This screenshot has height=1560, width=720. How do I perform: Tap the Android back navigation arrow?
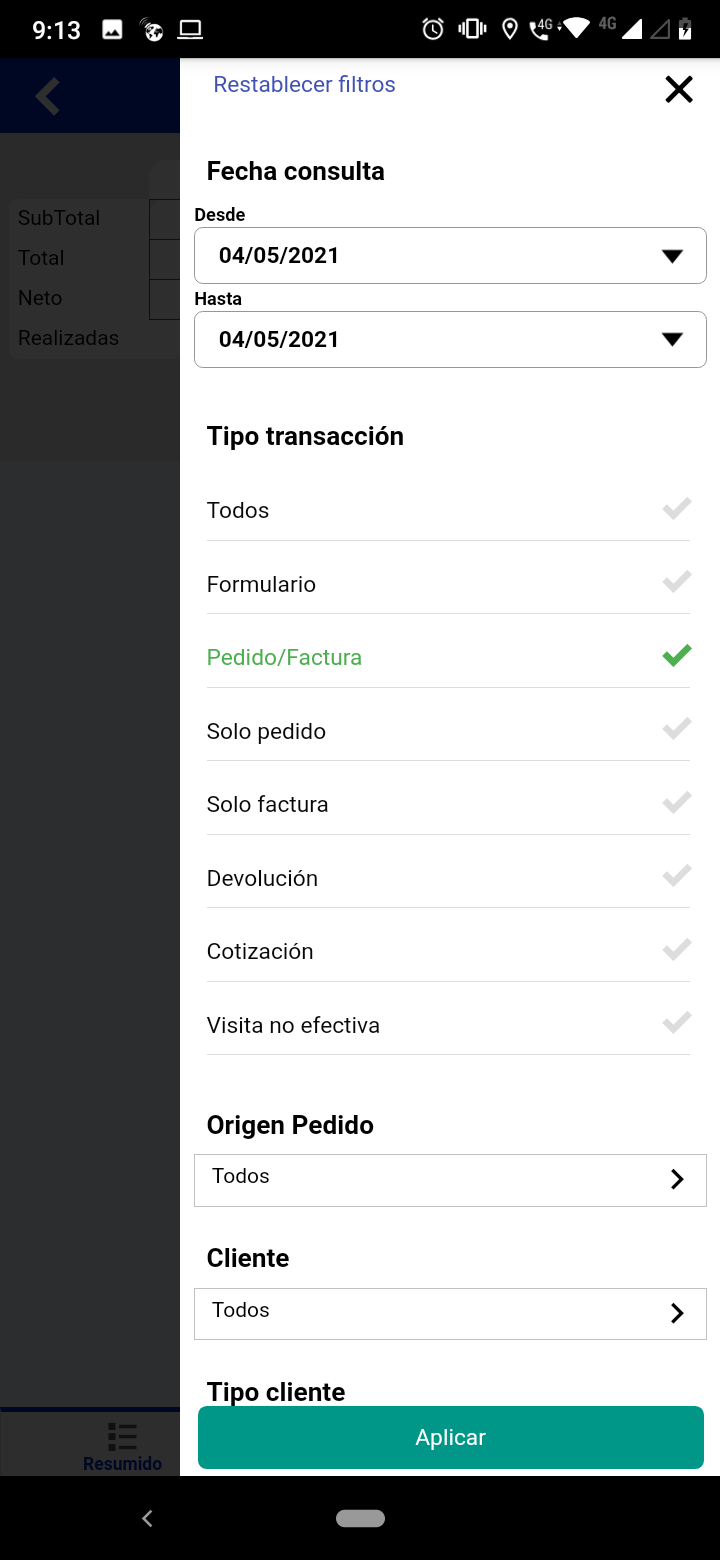[x=147, y=1518]
